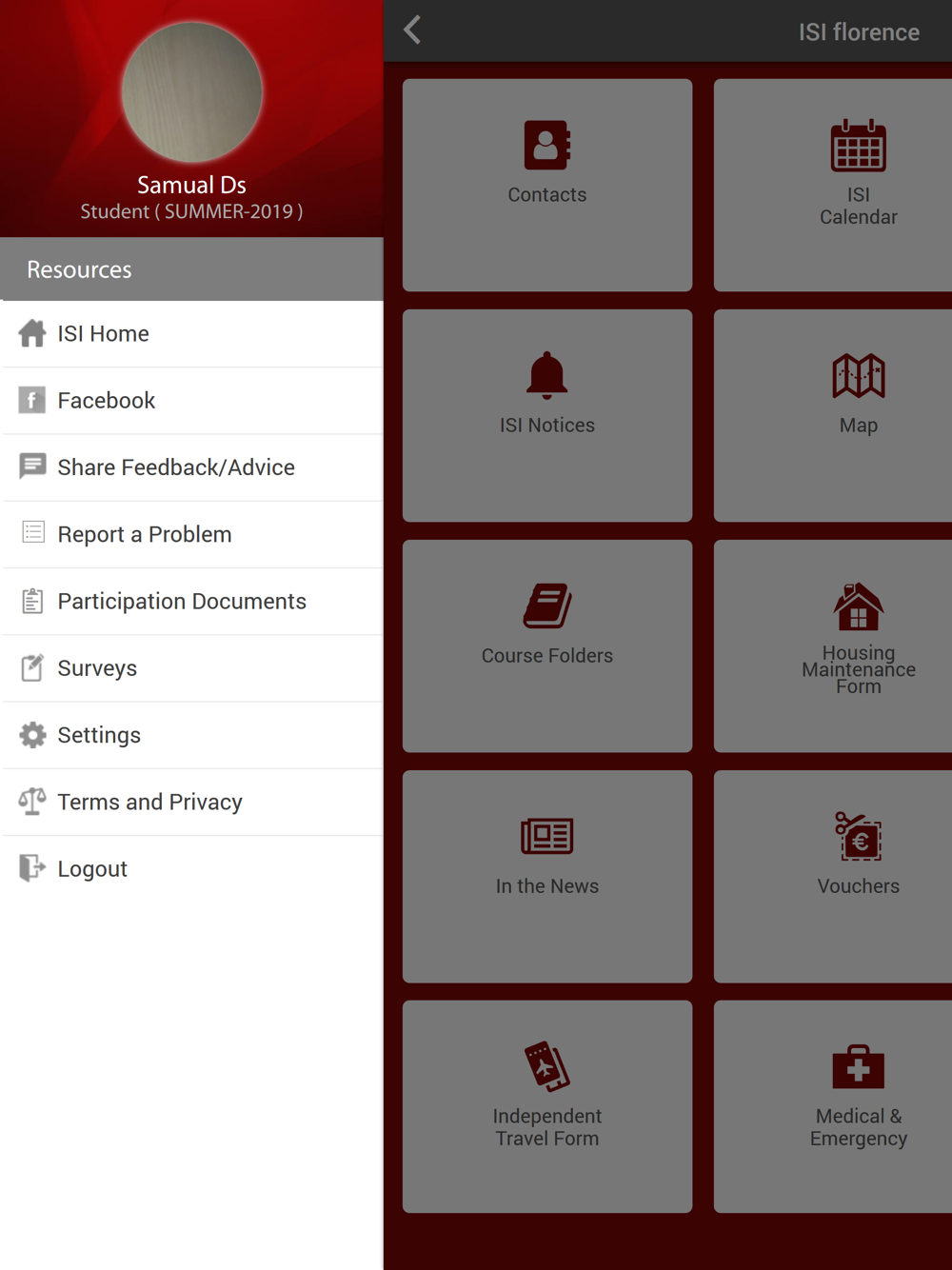Tap the ISI Calendar tile label
Screen dimensions: 952x1270
point(858,206)
